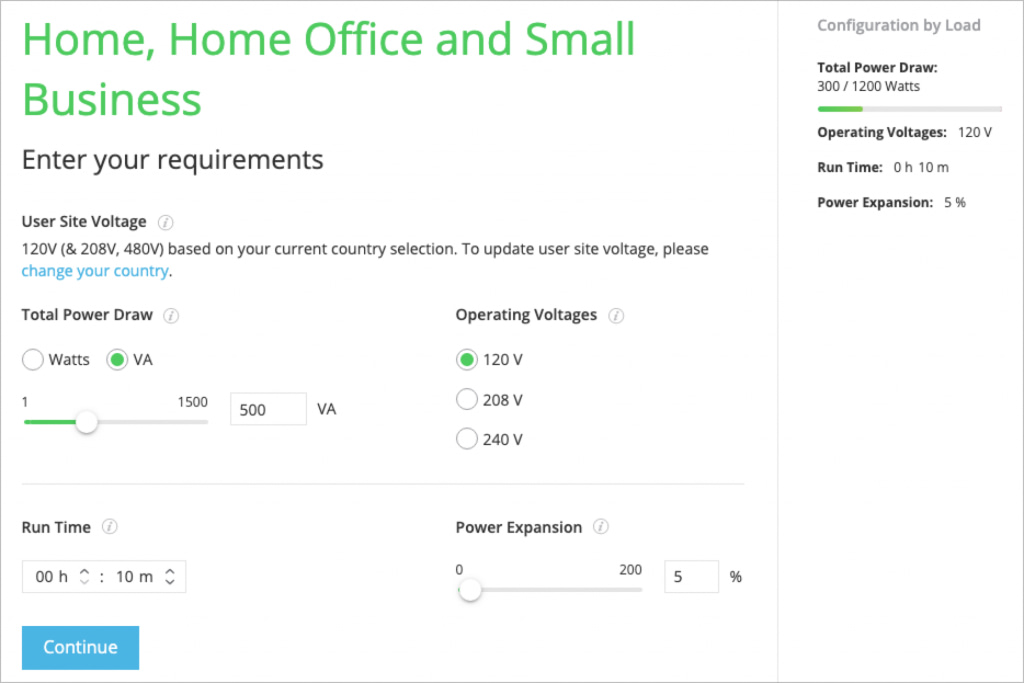The image size is (1024, 683).
Task: Click the power draw VA input field
Action: [x=268, y=409]
